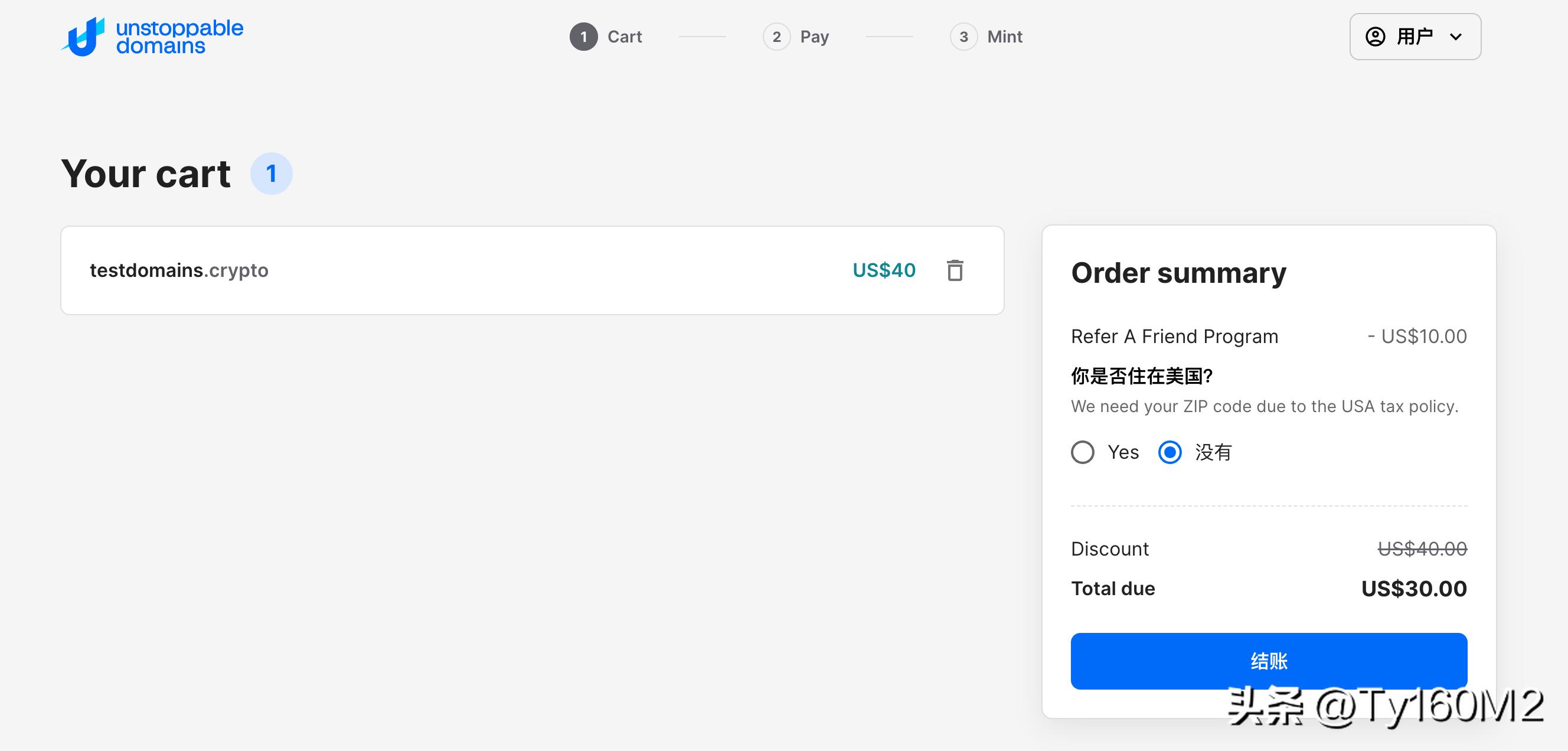Select the Yes radio button

click(1082, 452)
